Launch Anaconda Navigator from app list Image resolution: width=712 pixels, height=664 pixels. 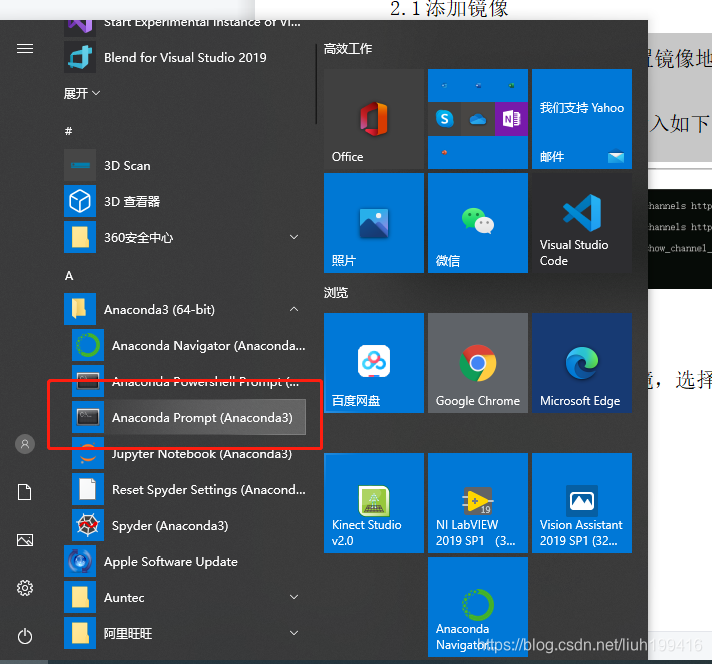click(191, 345)
